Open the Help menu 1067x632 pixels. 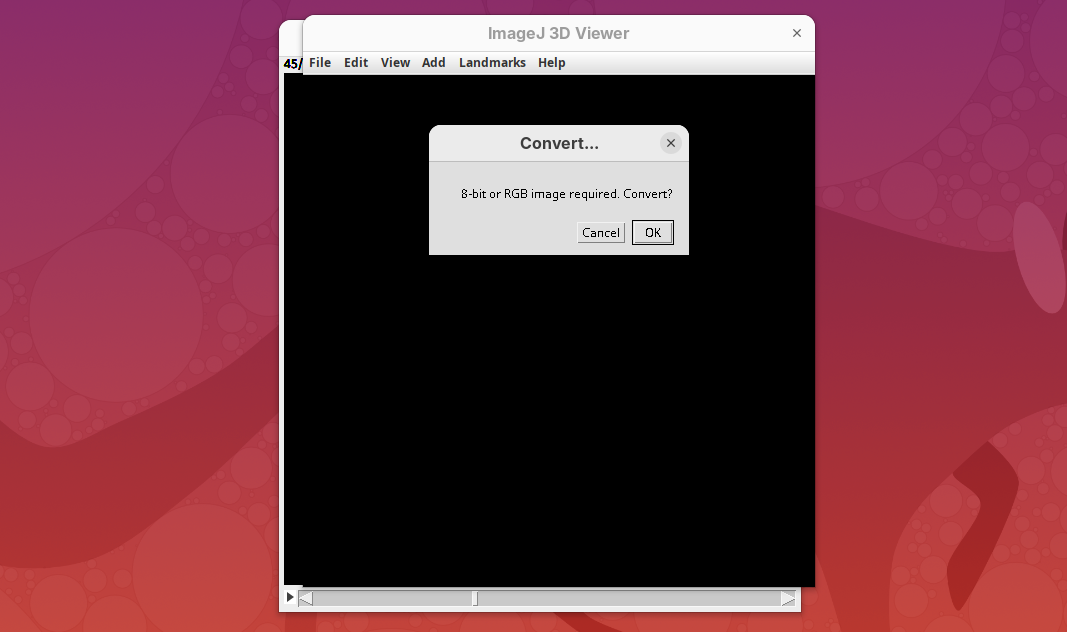(x=551, y=63)
